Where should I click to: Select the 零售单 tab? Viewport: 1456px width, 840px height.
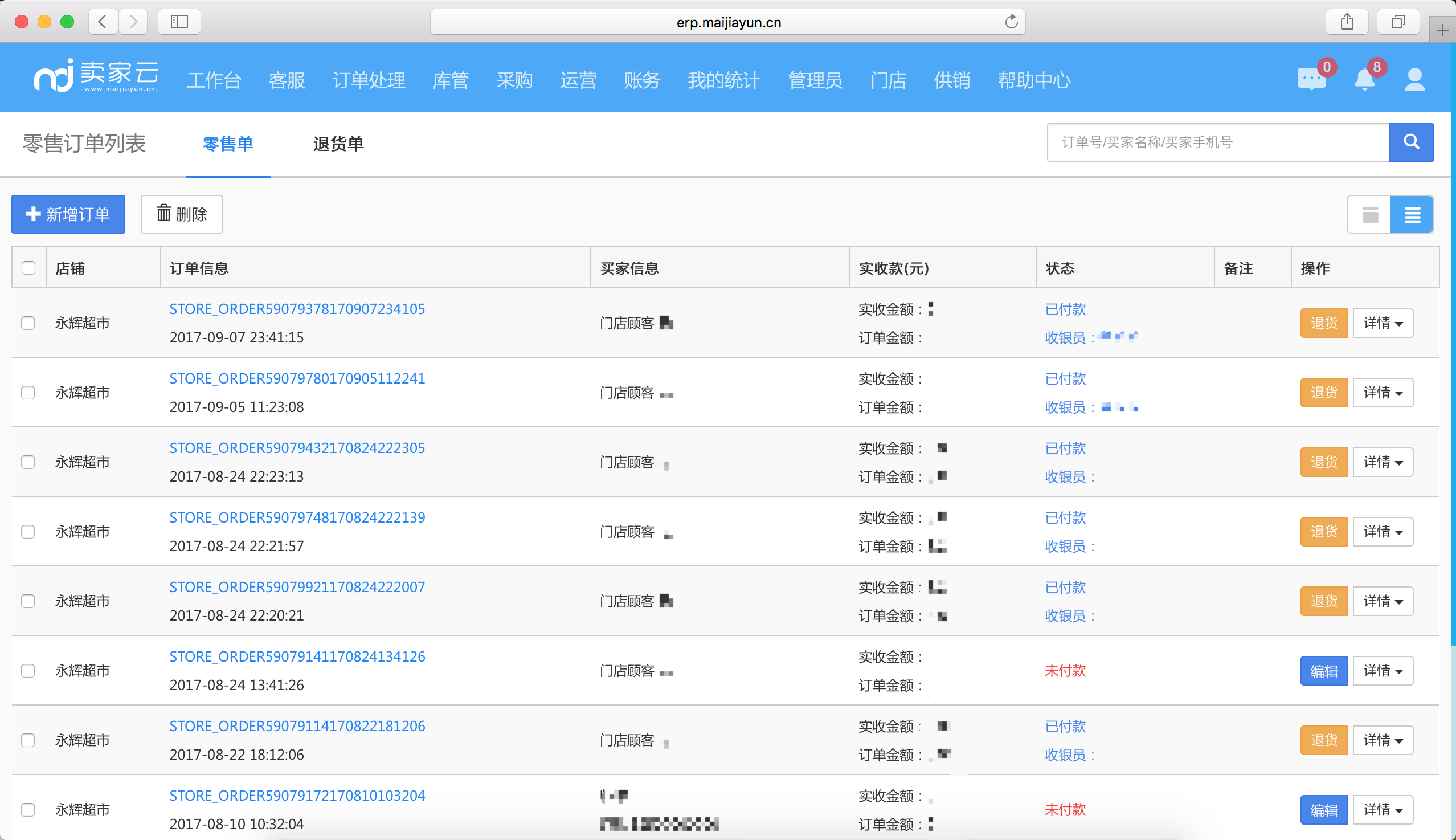point(228,144)
